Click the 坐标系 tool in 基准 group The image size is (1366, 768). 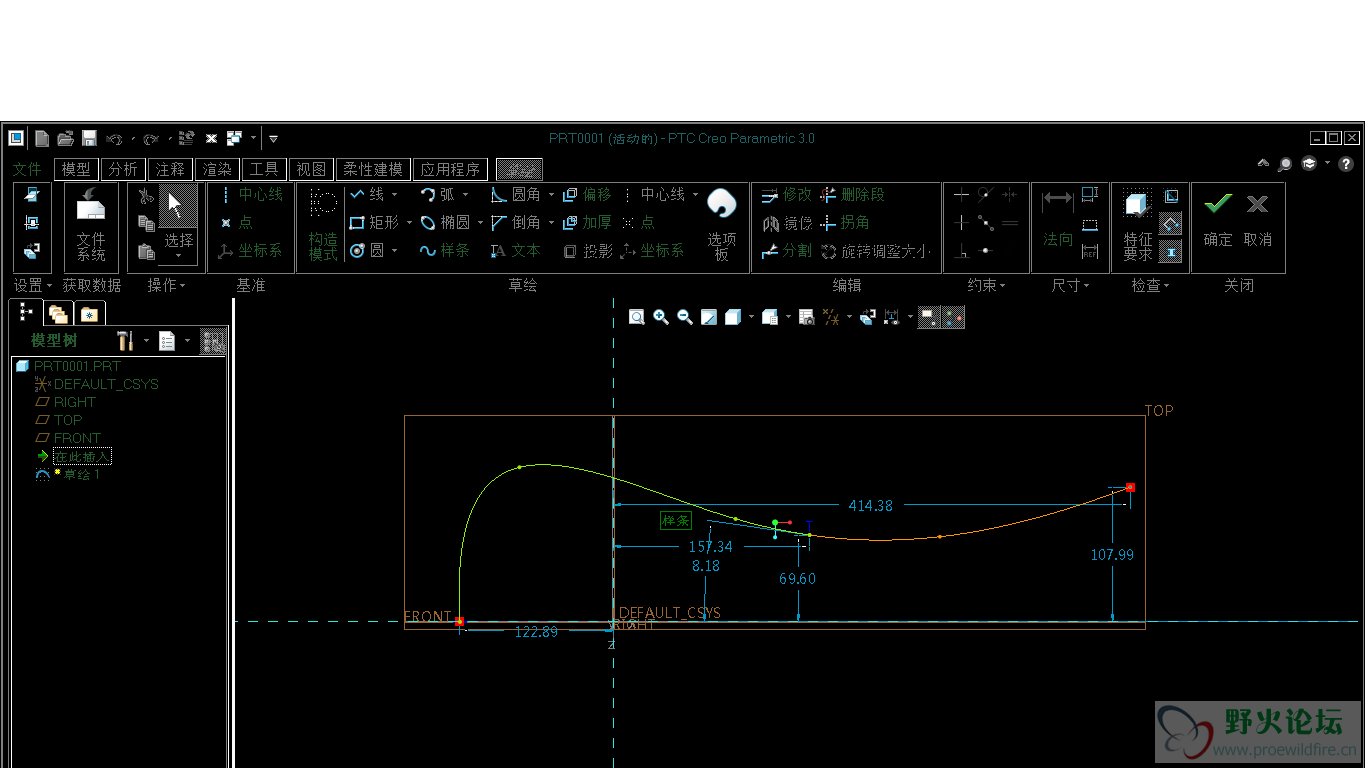[251, 250]
